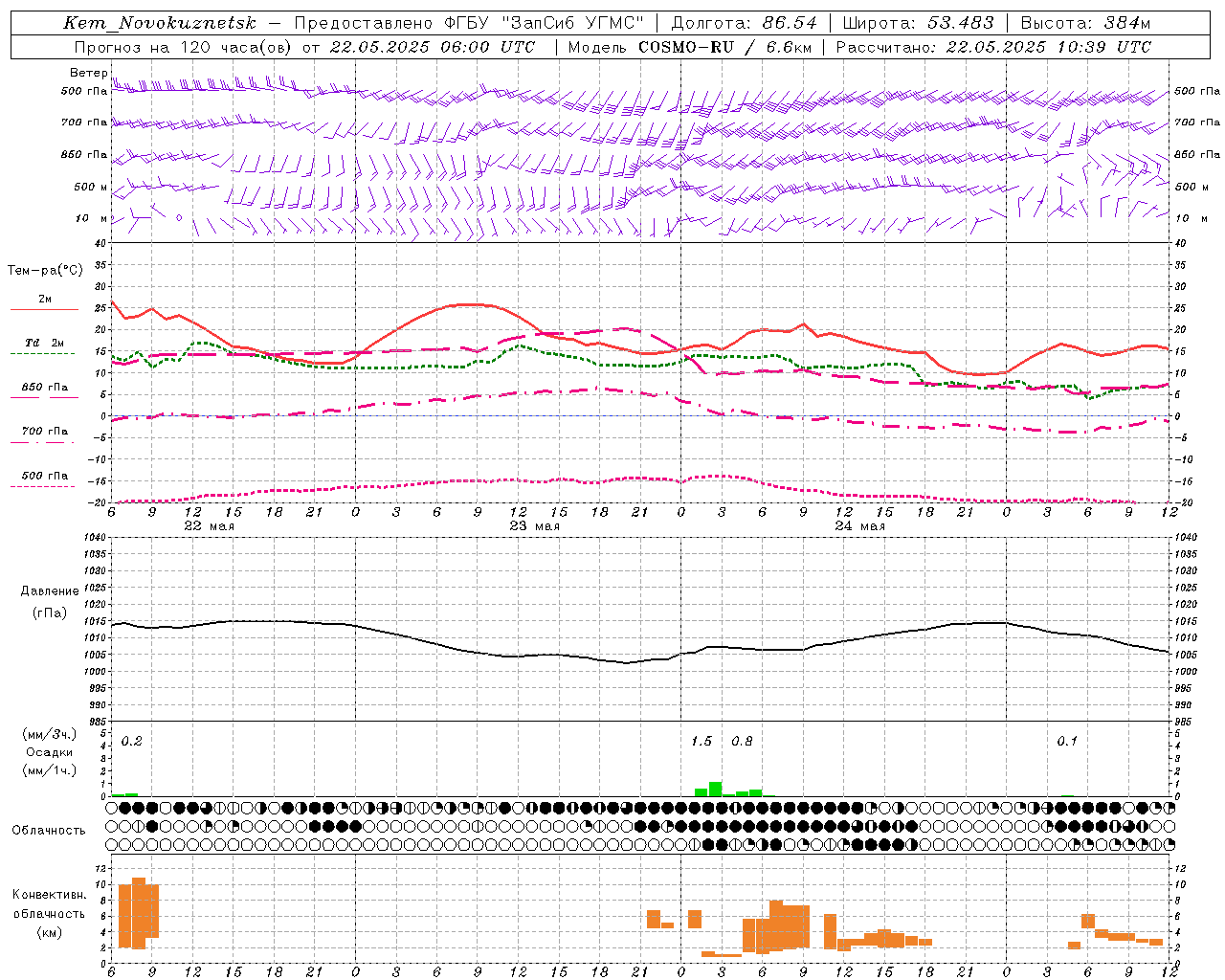Click the 'Осадки' precipitation label
The width and height of the screenshot is (1225, 980).
(50, 752)
